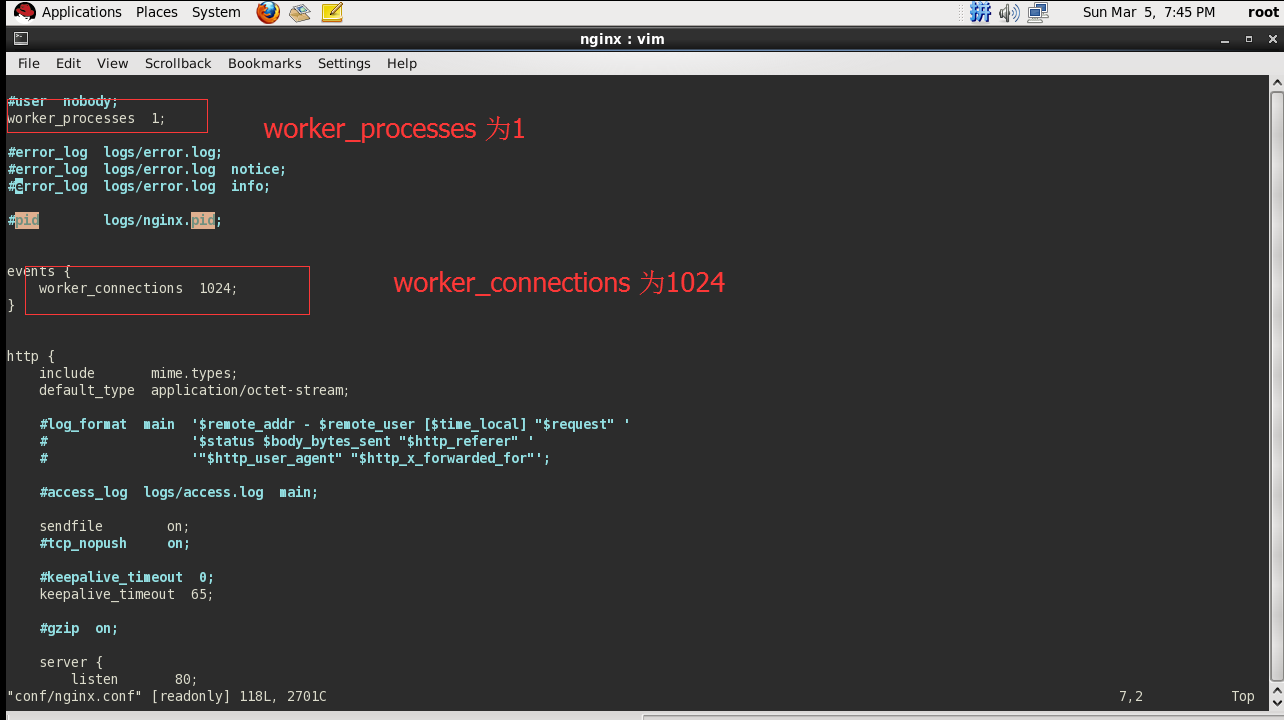Click the terminal scrollbar up arrow
Viewport: 1284px width, 720px height.
1277,84
